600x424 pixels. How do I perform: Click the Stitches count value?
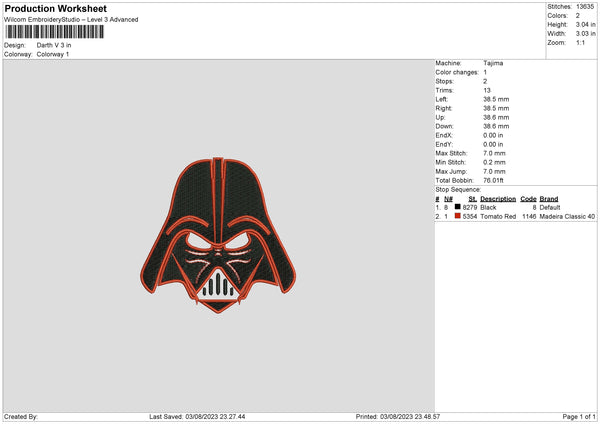(x=585, y=7)
